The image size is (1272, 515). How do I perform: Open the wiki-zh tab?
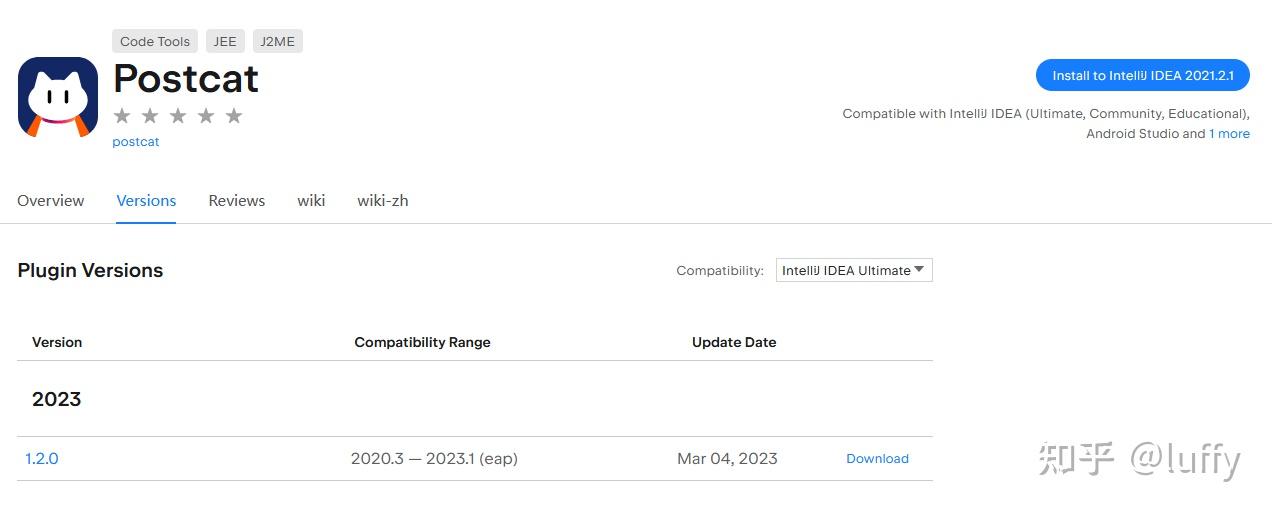(x=383, y=201)
